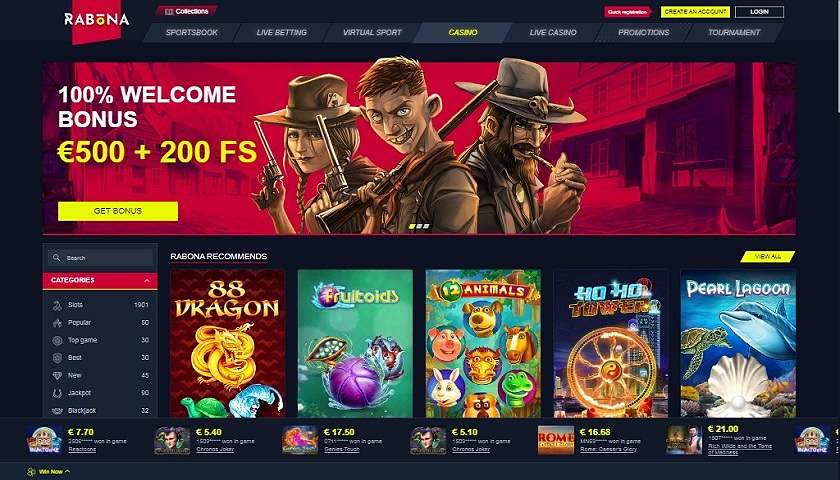Select the first banner carousel dot

(412, 227)
